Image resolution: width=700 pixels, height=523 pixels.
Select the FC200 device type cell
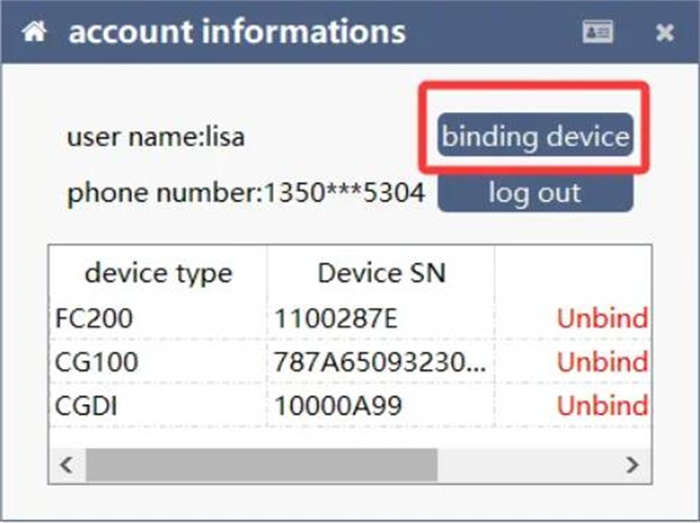tap(96, 319)
